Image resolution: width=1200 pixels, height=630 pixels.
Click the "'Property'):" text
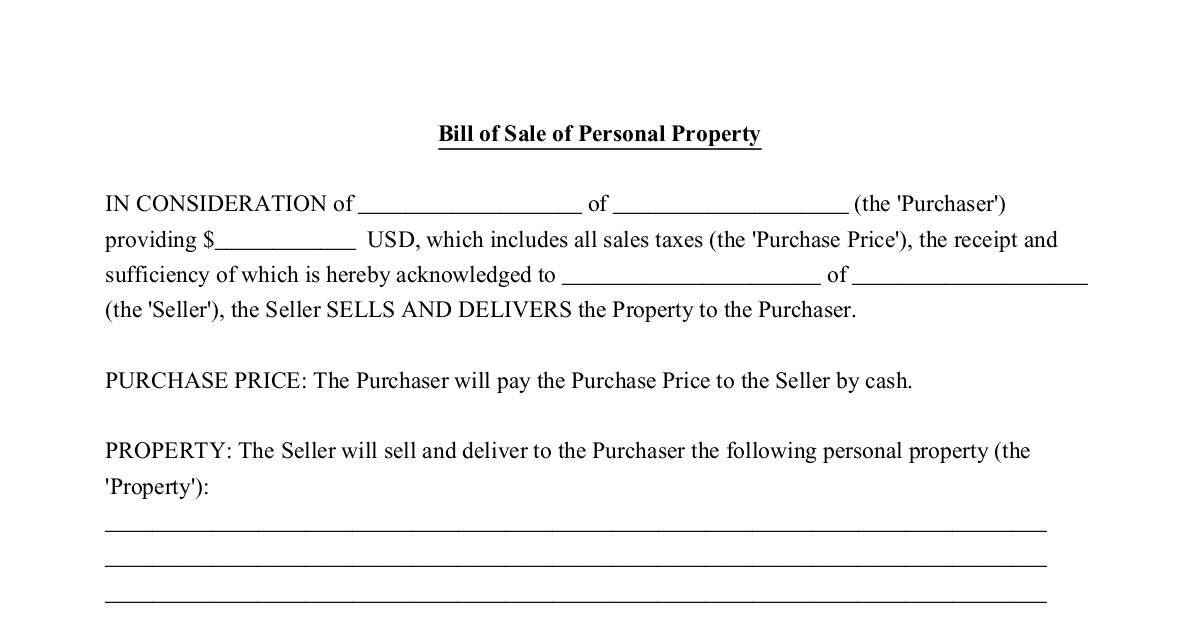coord(156,487)
